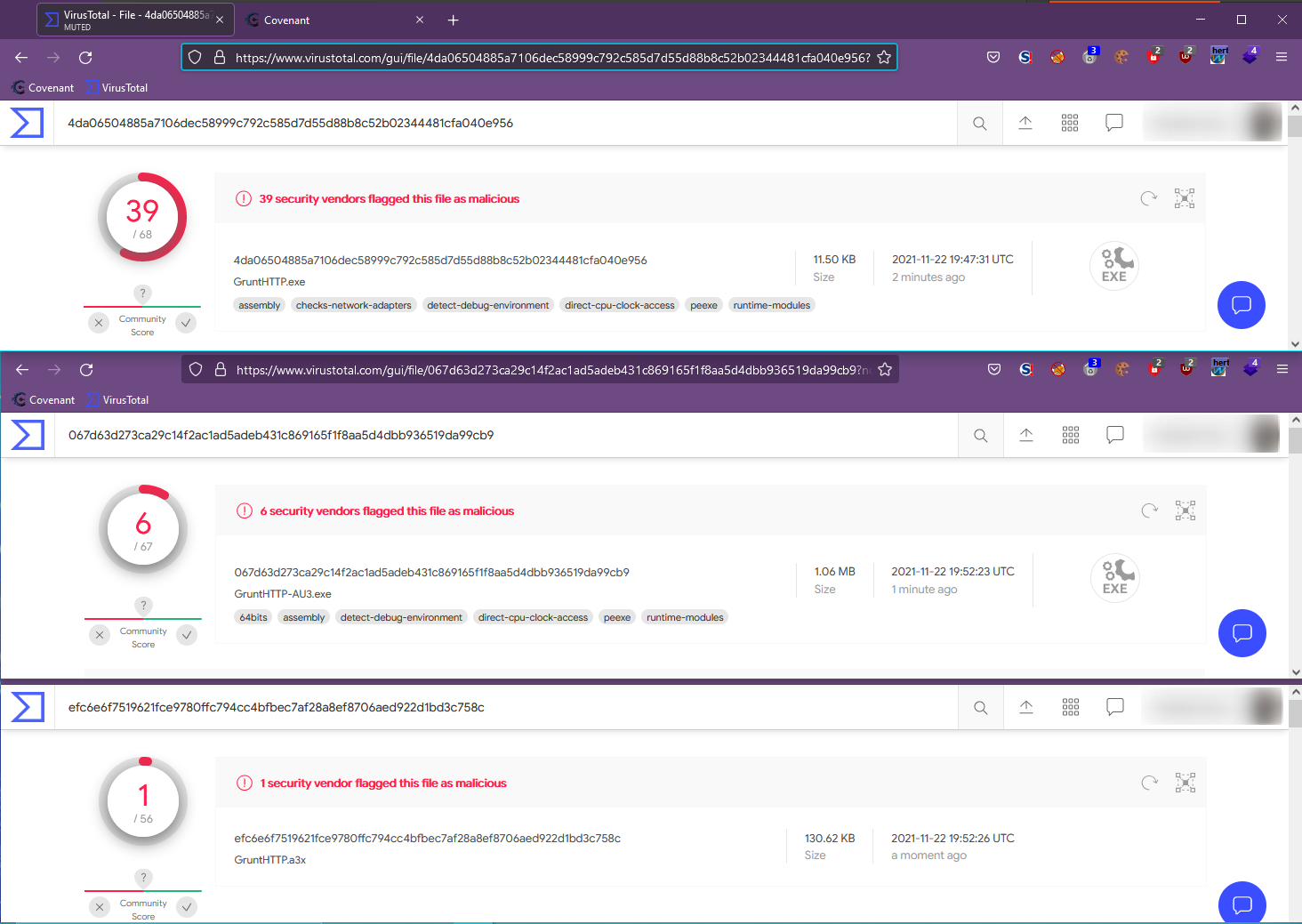This screenshot has height=924, width=1302.
Task: Reanalyze GruntHTTP-AU3.exe with the refresh icon
Action: point(1150,510)
